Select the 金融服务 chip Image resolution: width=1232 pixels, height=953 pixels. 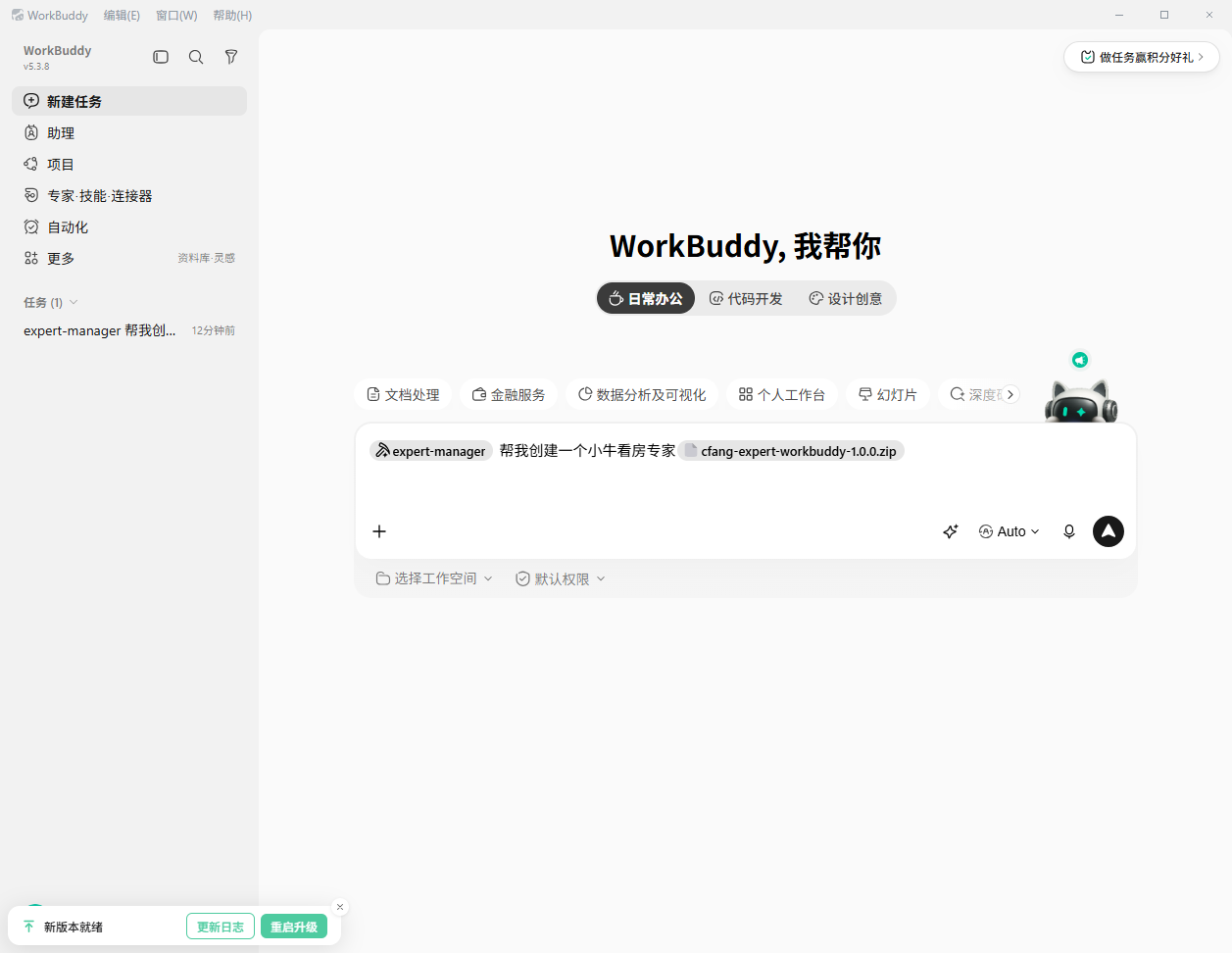tap(509, 394)
